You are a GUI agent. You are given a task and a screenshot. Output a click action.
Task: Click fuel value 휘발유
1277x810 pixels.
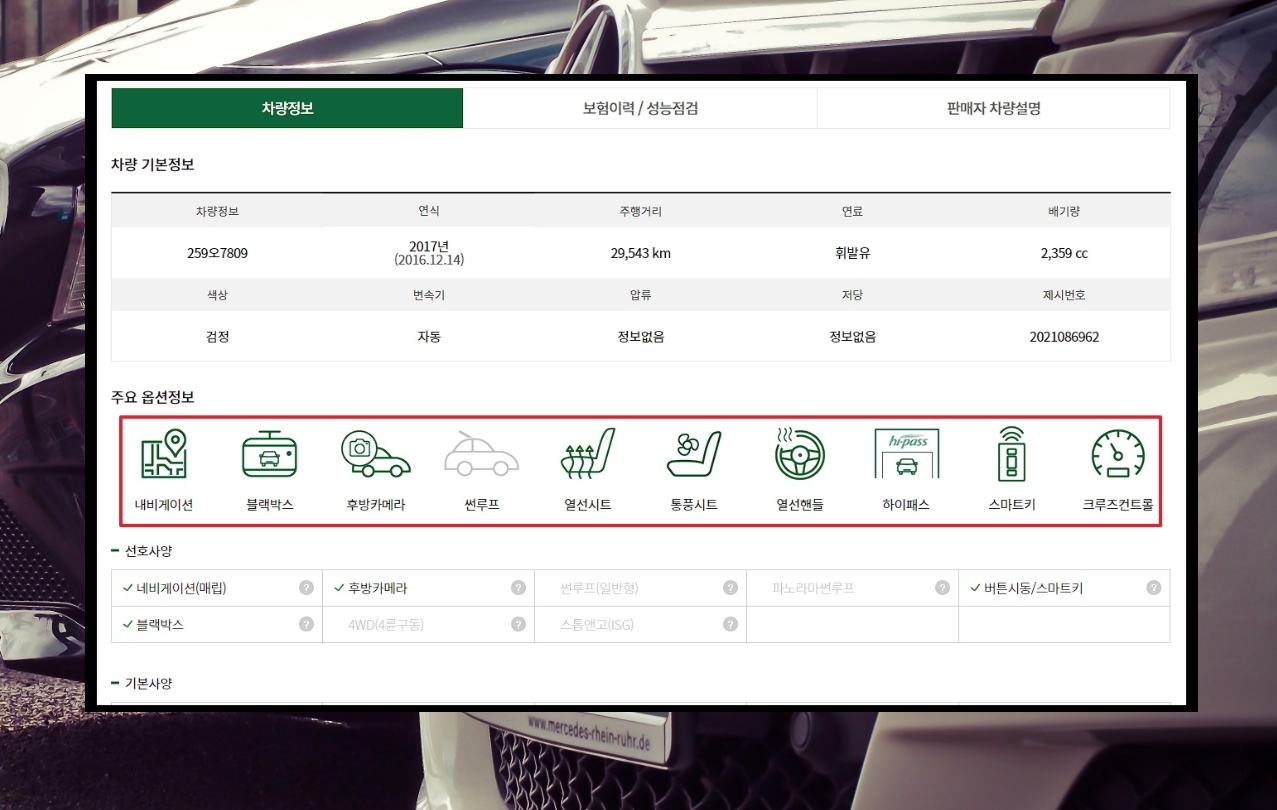(852, 253)
